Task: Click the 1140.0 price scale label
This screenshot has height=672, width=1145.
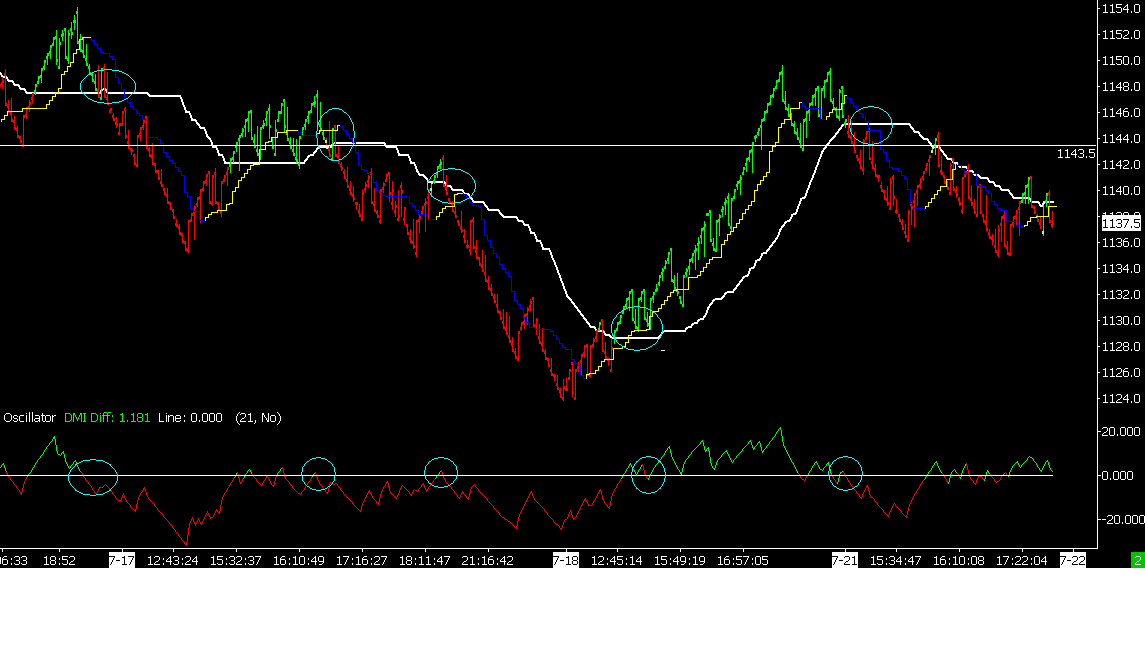Action: (1121, 191)
